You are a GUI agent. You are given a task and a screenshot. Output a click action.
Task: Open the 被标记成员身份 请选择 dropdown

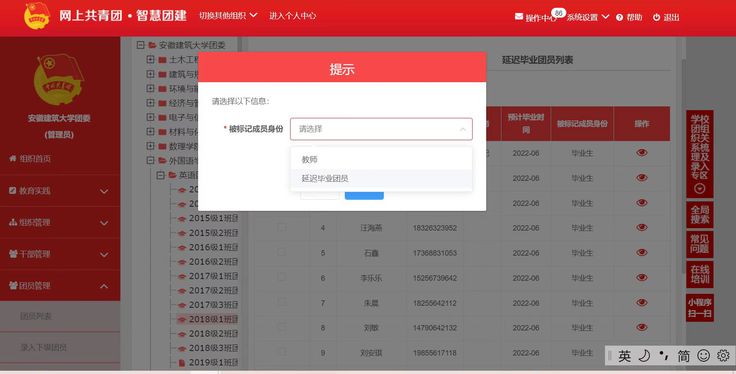(x=381, y=129)
